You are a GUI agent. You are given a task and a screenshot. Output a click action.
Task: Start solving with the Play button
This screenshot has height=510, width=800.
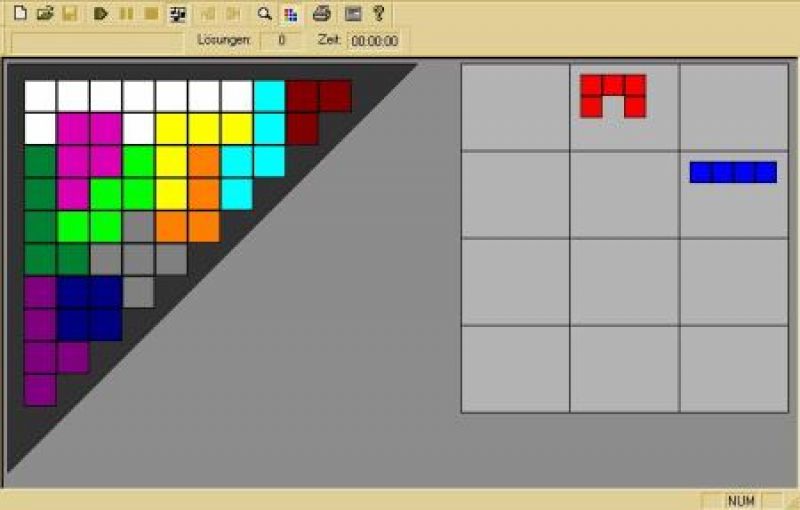coord(101,14)
